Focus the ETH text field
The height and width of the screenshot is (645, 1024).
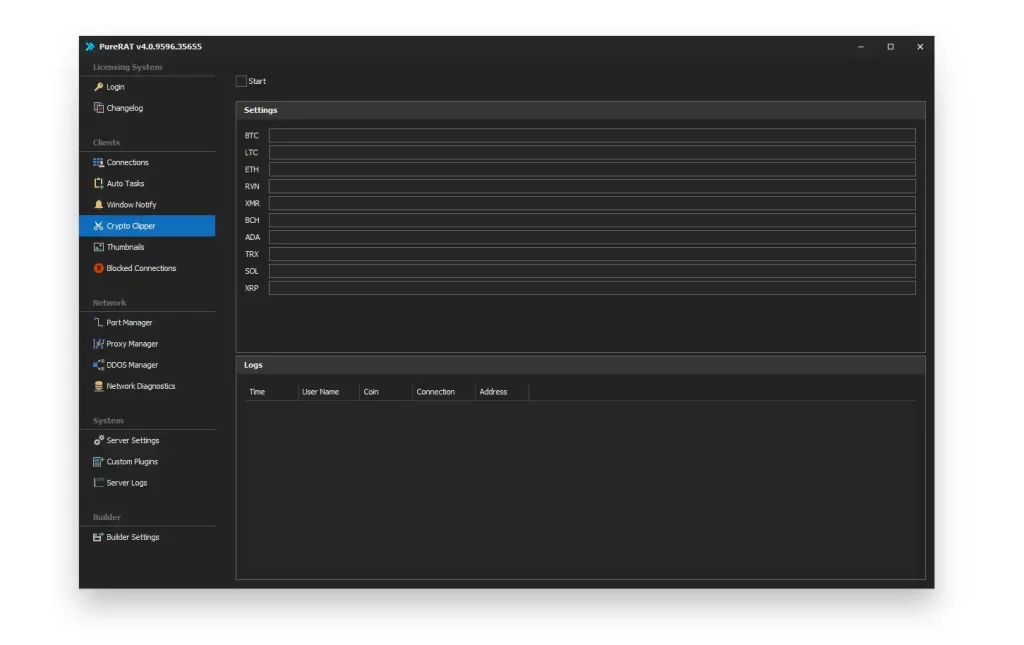tap(591, 169)
